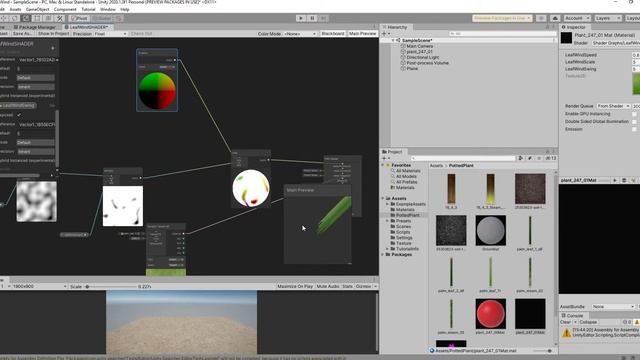Click the Hierarchy search field
Viewport: 640px width, 360px height.
502,34
